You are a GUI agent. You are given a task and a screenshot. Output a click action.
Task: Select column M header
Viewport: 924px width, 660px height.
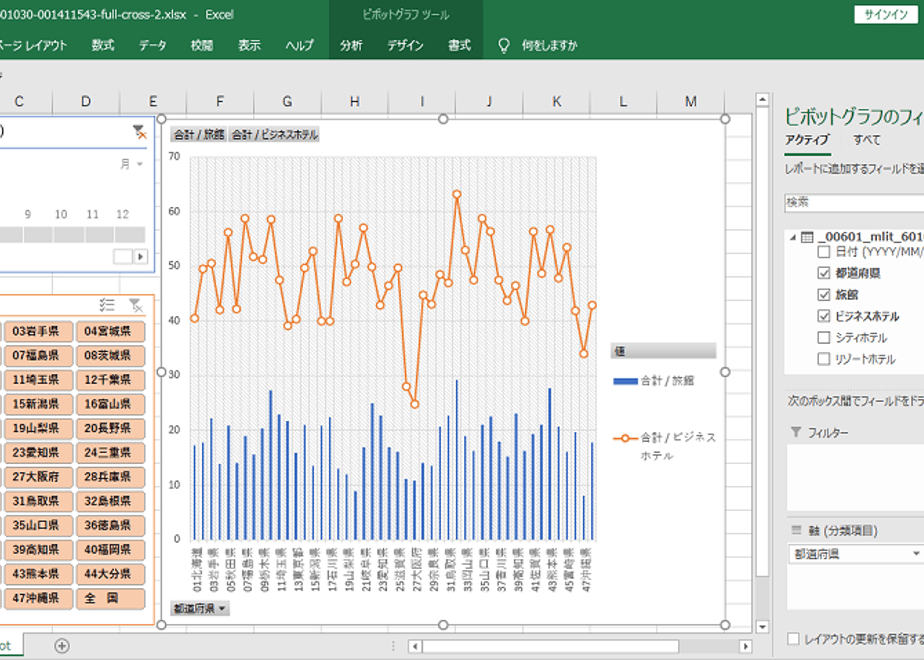point(691,102)
